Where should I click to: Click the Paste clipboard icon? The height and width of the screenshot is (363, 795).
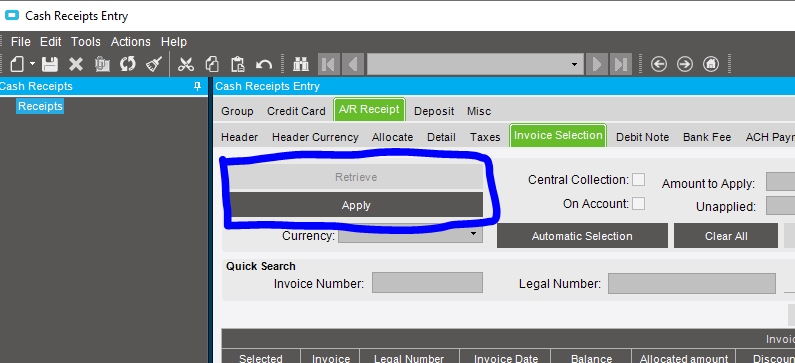[237, 64]
